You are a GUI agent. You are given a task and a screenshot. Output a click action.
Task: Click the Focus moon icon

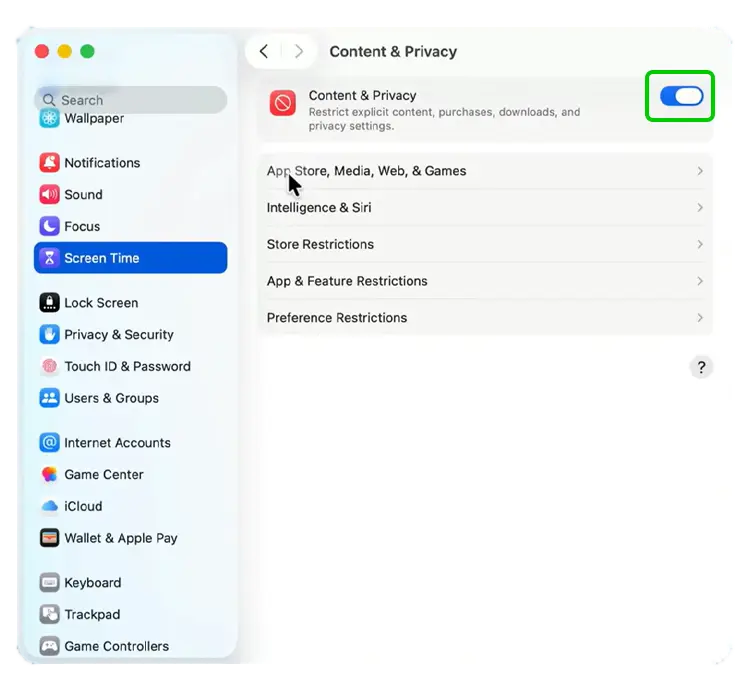[49, 227]
